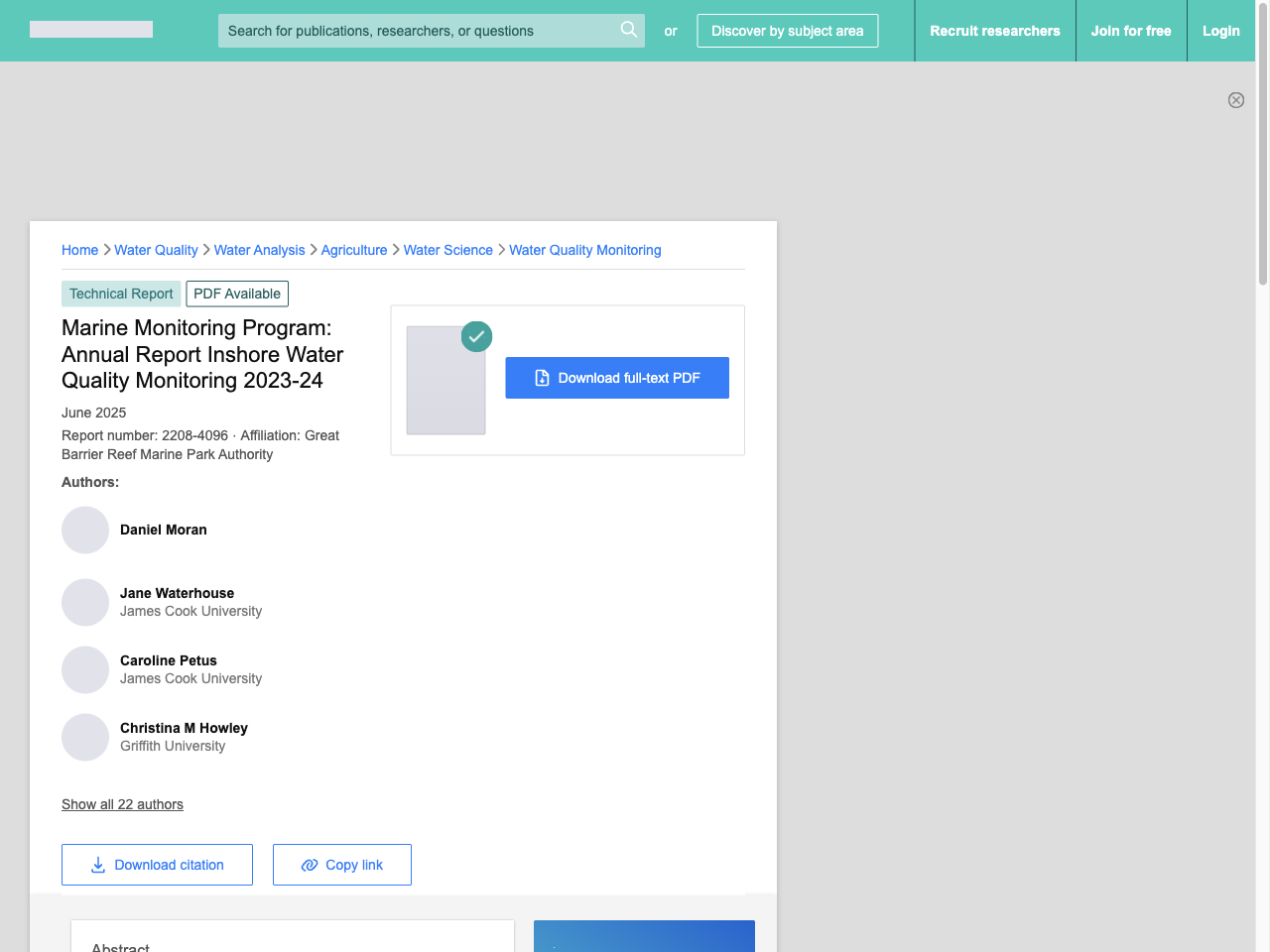Click the 'June 2025' date text

coord(94,413)
